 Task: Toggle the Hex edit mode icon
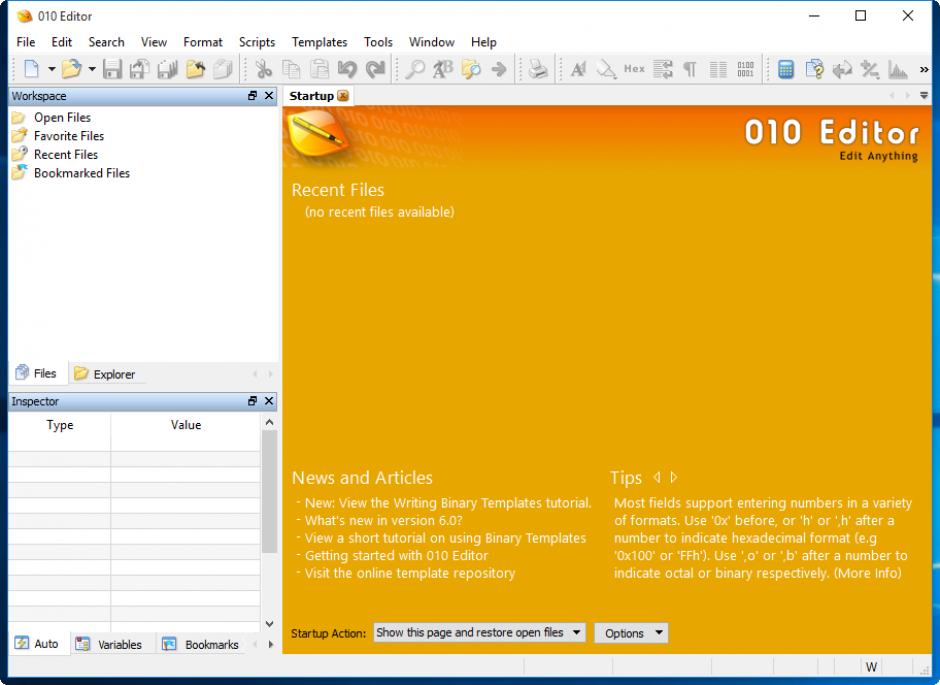(634, 69)
